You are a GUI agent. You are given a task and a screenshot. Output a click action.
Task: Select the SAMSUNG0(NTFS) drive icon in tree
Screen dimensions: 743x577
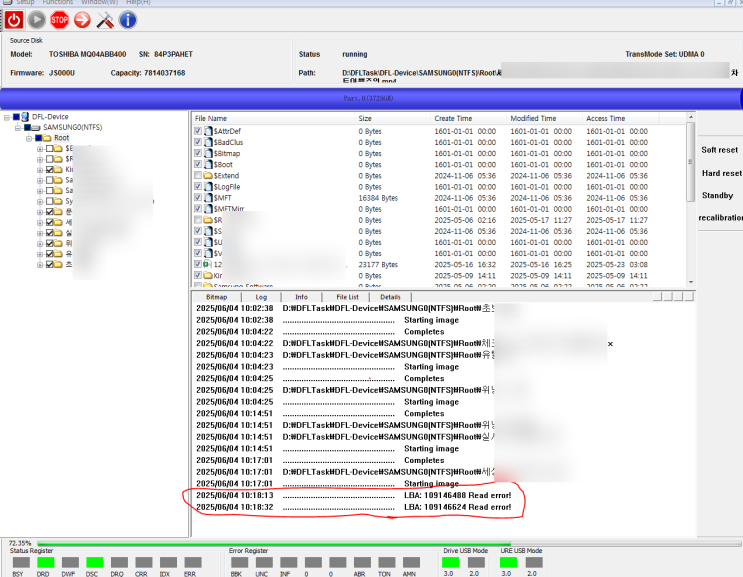pyautogui.click(x=36, y=127)
